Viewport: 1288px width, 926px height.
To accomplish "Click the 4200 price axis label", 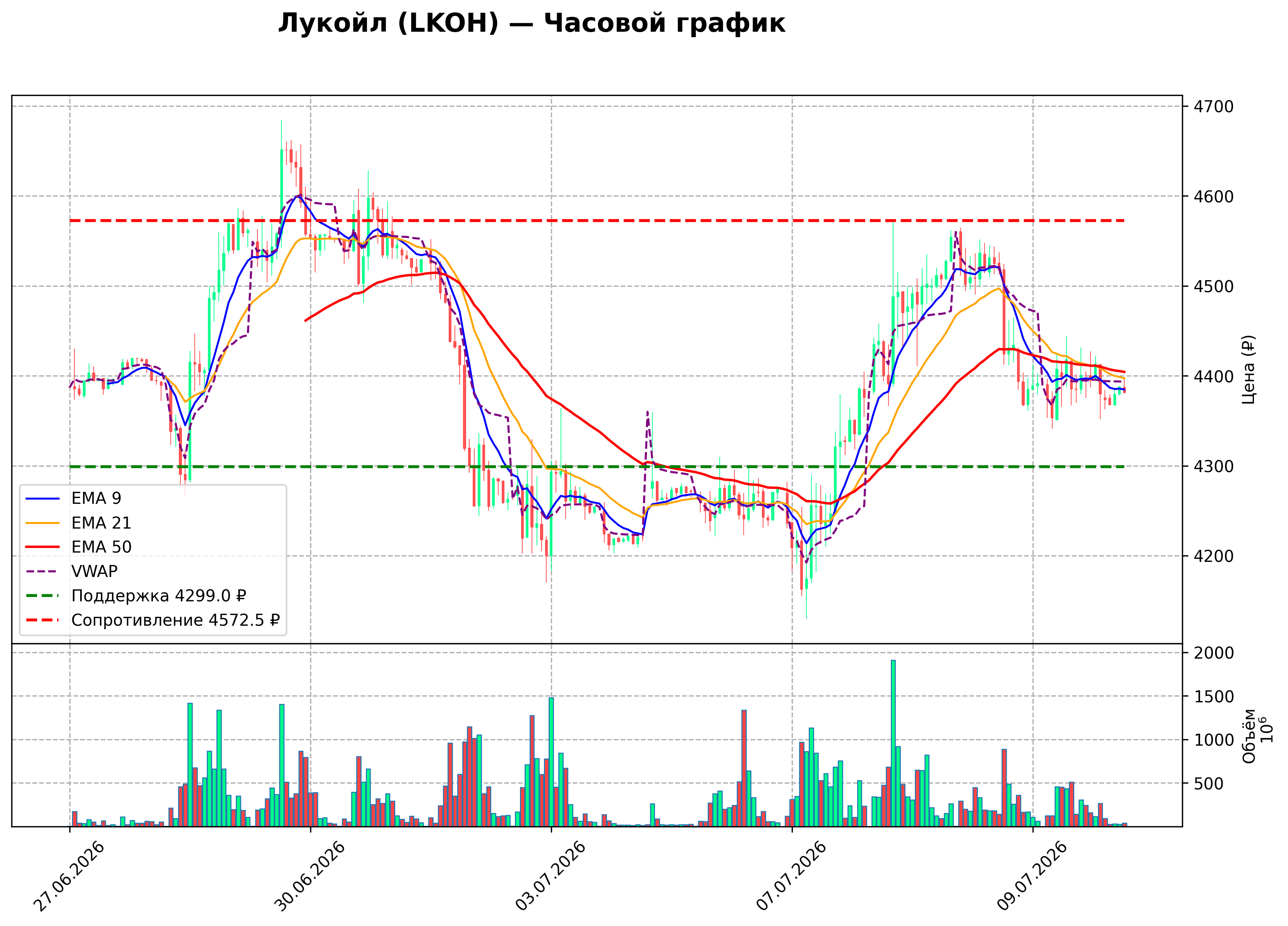I will (x=1214, y=556).
